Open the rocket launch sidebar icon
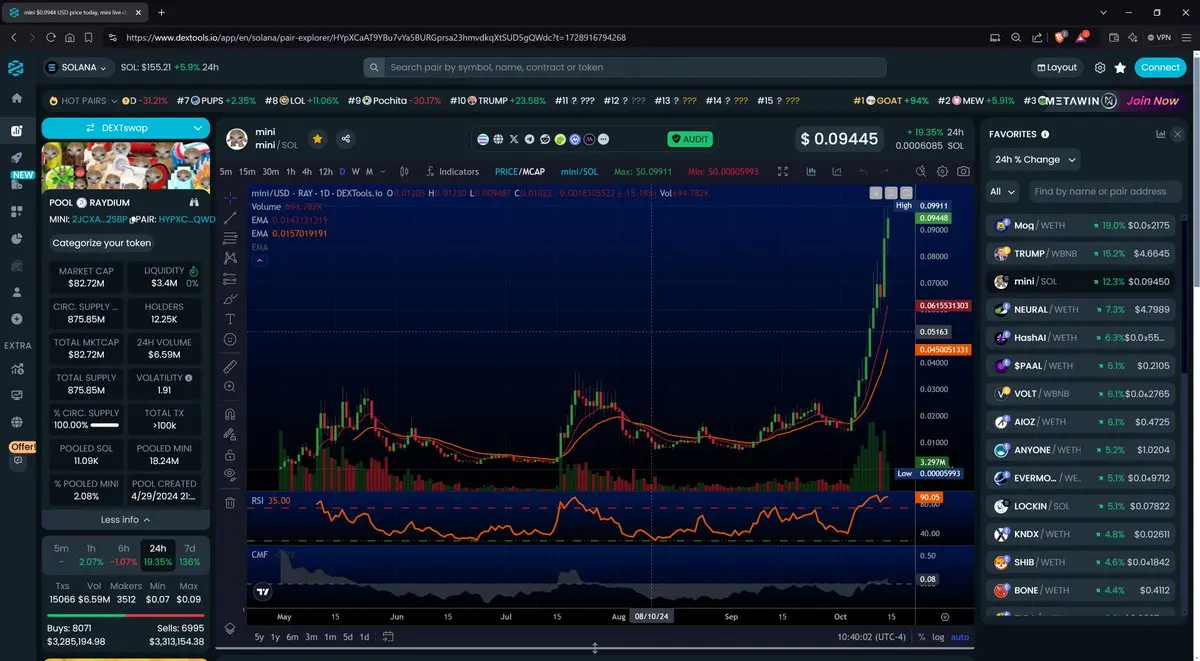This screenshot has width=1200, height=661. pos(17,158)
